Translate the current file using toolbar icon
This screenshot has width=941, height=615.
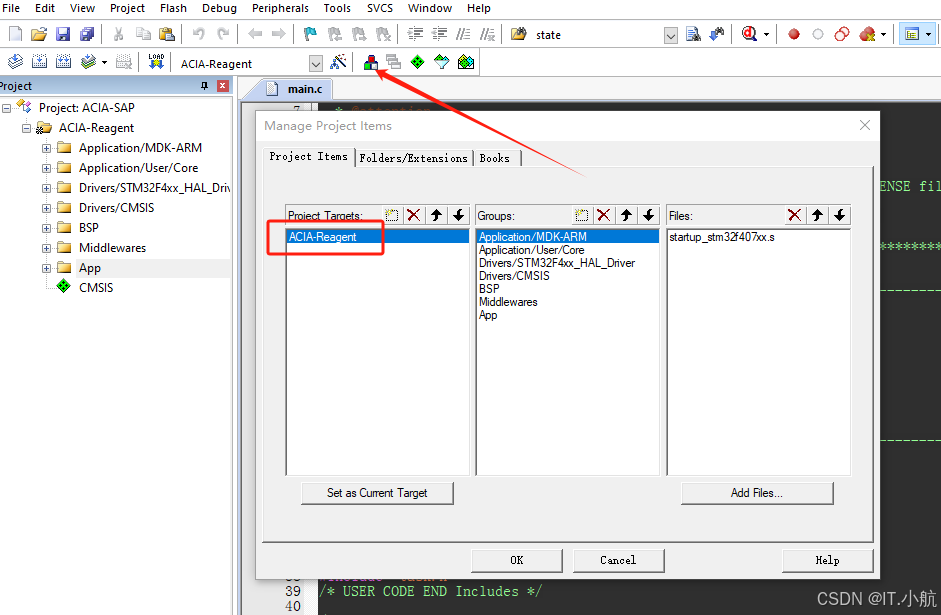(x=16, y=62)
